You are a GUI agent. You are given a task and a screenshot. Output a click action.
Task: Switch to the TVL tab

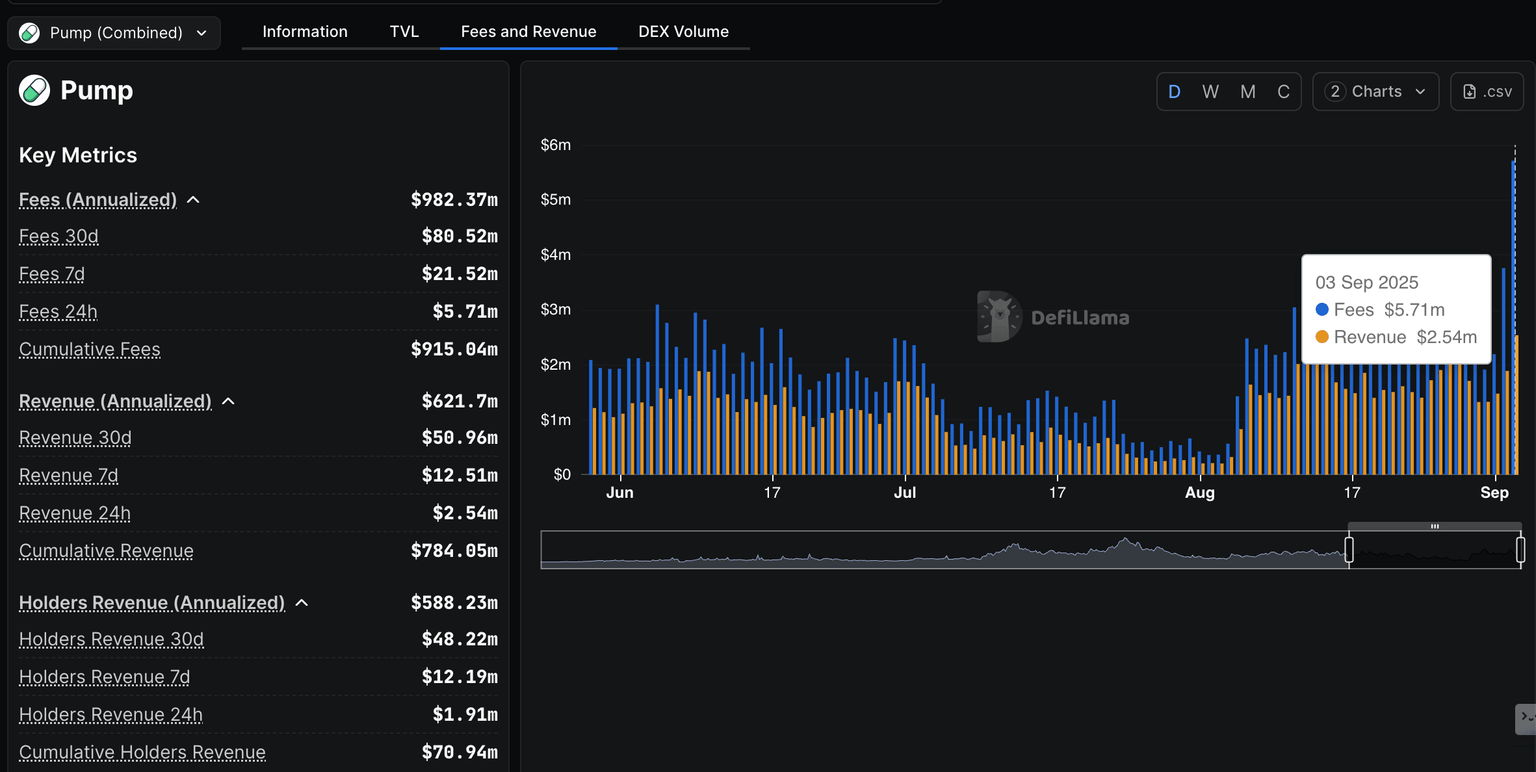point(404,32)
